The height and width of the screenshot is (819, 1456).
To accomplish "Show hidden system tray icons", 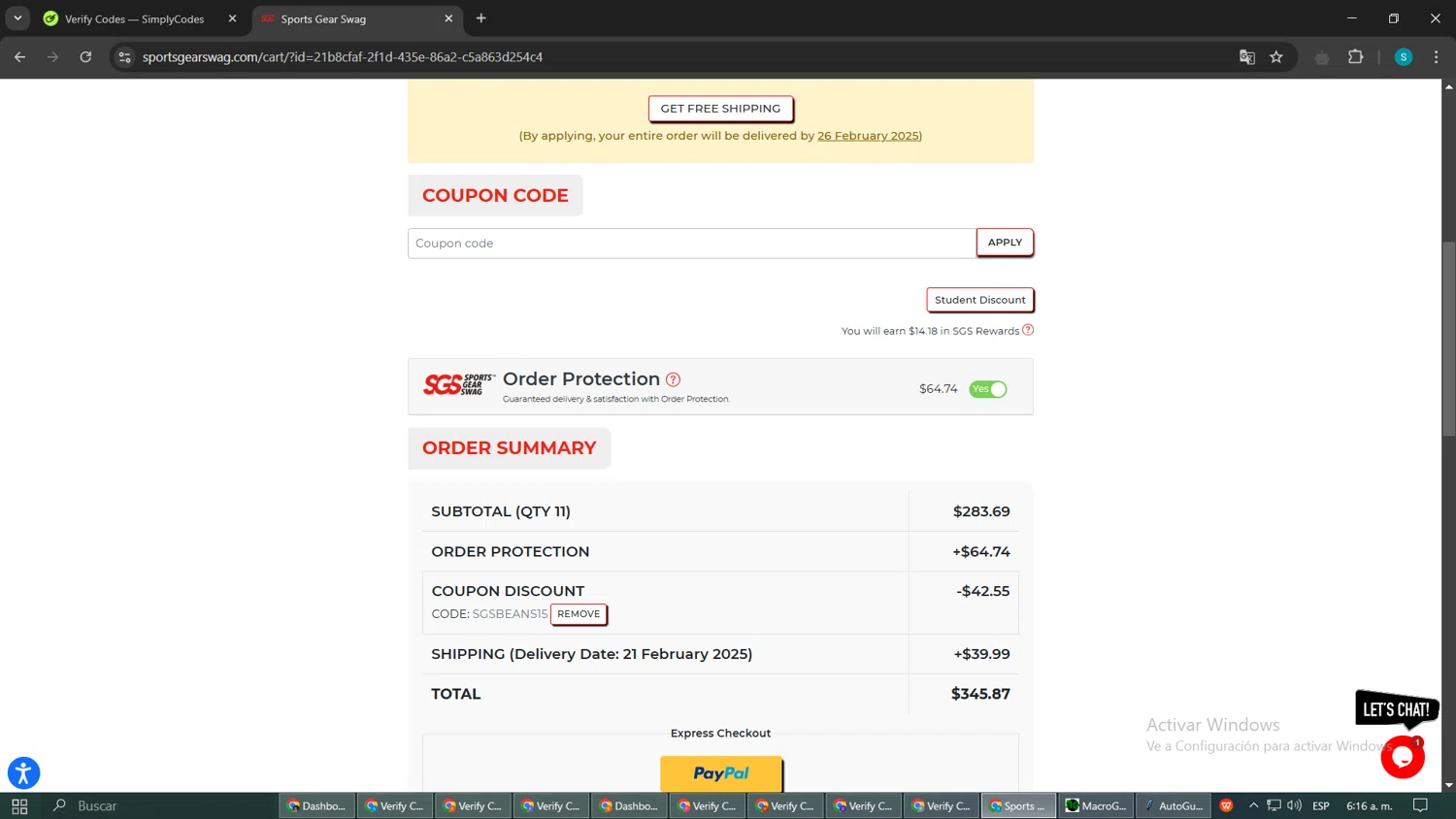I will click(1253, 805).
